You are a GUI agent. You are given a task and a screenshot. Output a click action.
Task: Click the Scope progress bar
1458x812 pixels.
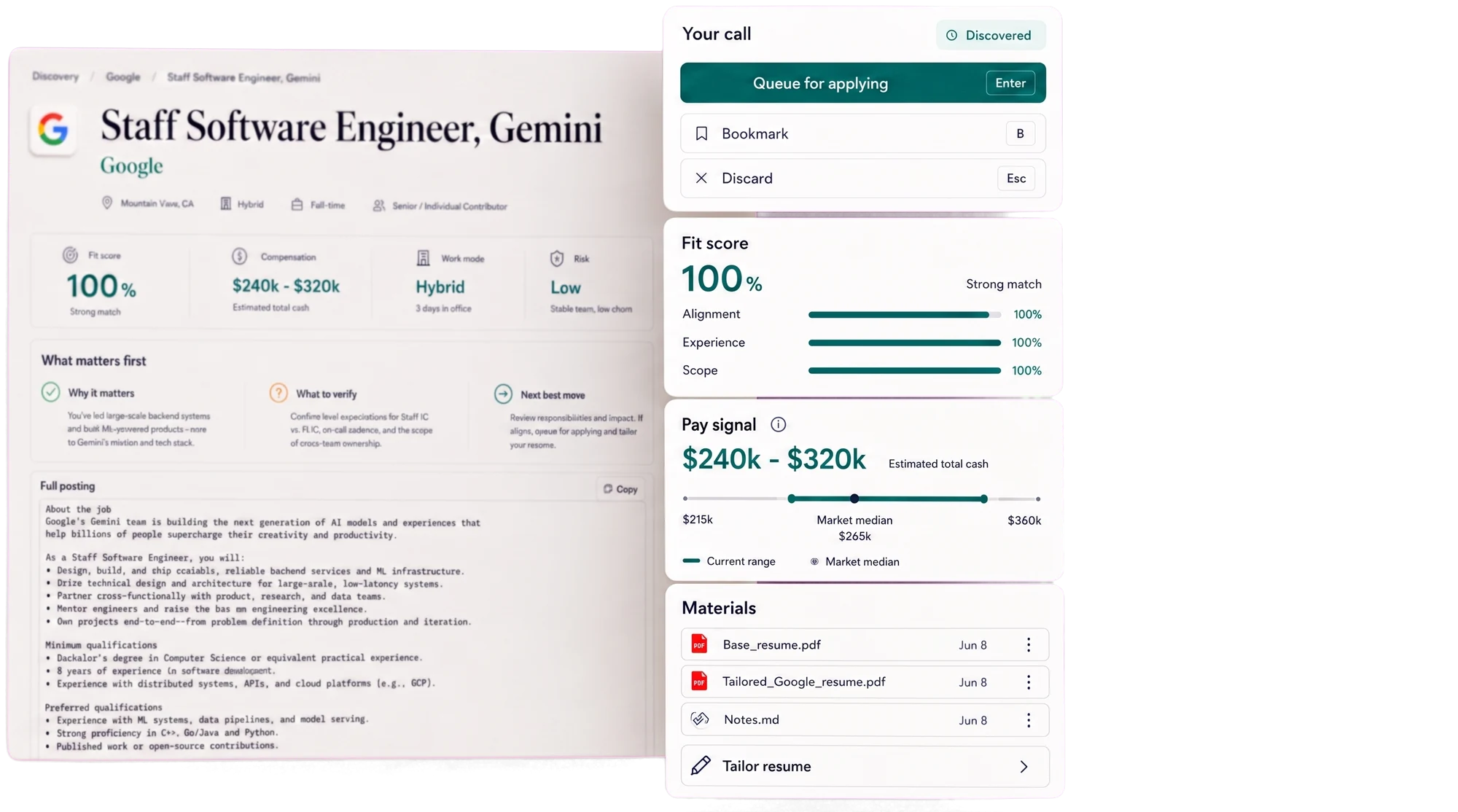[904, 370]
